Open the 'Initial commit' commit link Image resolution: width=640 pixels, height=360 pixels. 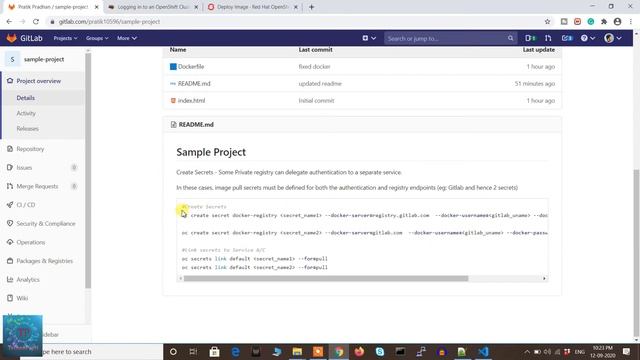pyautogui.click(x=316, y=100)
